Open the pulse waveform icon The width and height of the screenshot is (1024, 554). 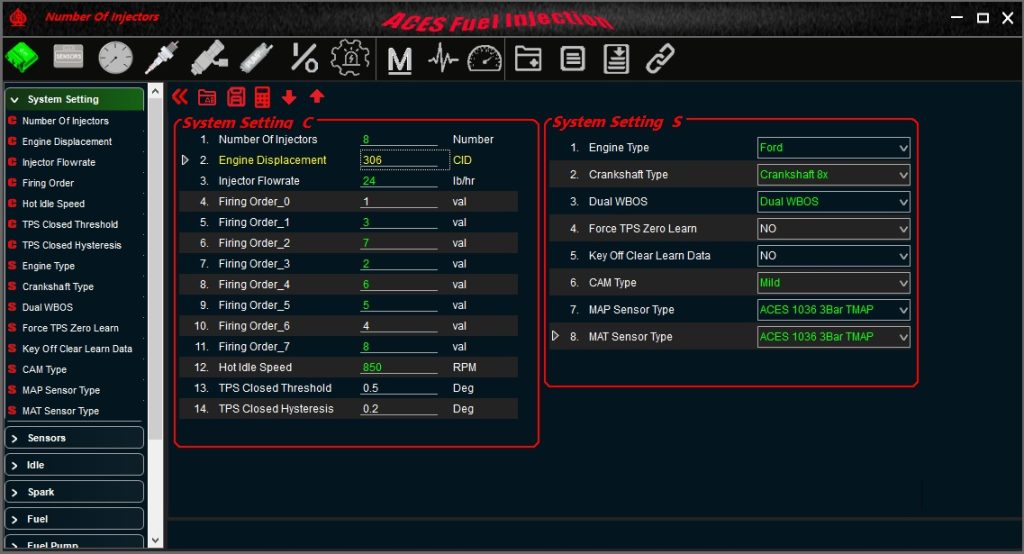click(443, 59)
